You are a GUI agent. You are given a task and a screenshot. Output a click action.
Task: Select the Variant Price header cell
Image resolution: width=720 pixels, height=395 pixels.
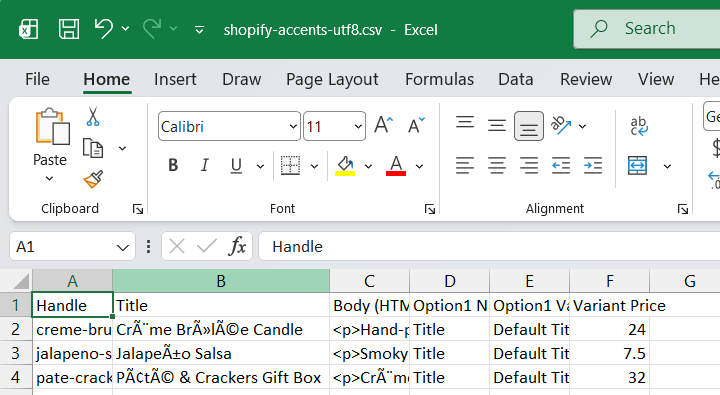pos(609,305)
